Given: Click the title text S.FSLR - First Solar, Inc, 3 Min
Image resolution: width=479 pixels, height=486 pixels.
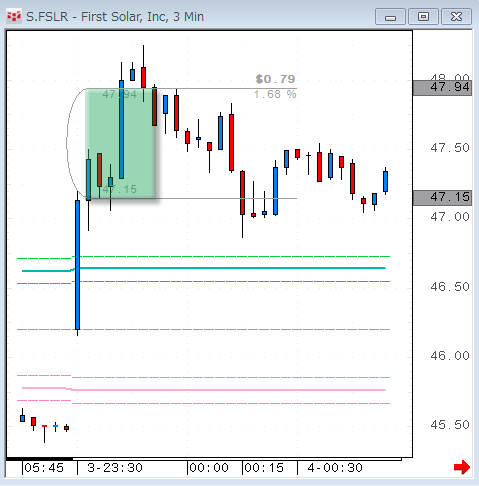Looking at the screenshot, I should 115,17.
